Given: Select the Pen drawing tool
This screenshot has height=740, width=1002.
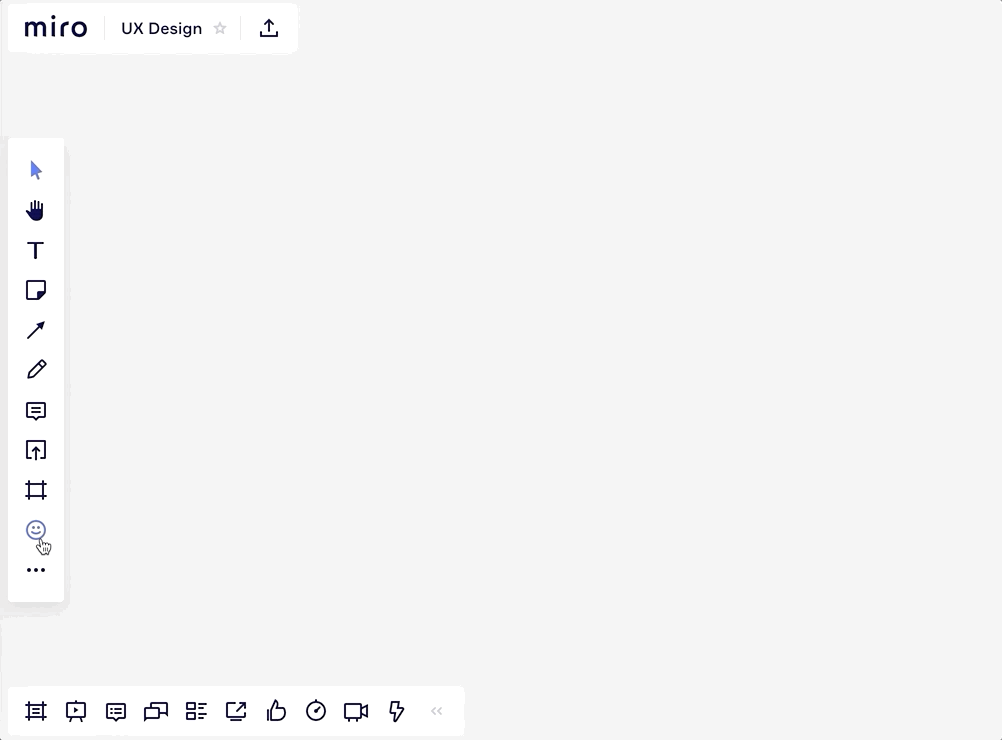Looking at the screenshot, I should pyautogui.click(x=36, y=370).
